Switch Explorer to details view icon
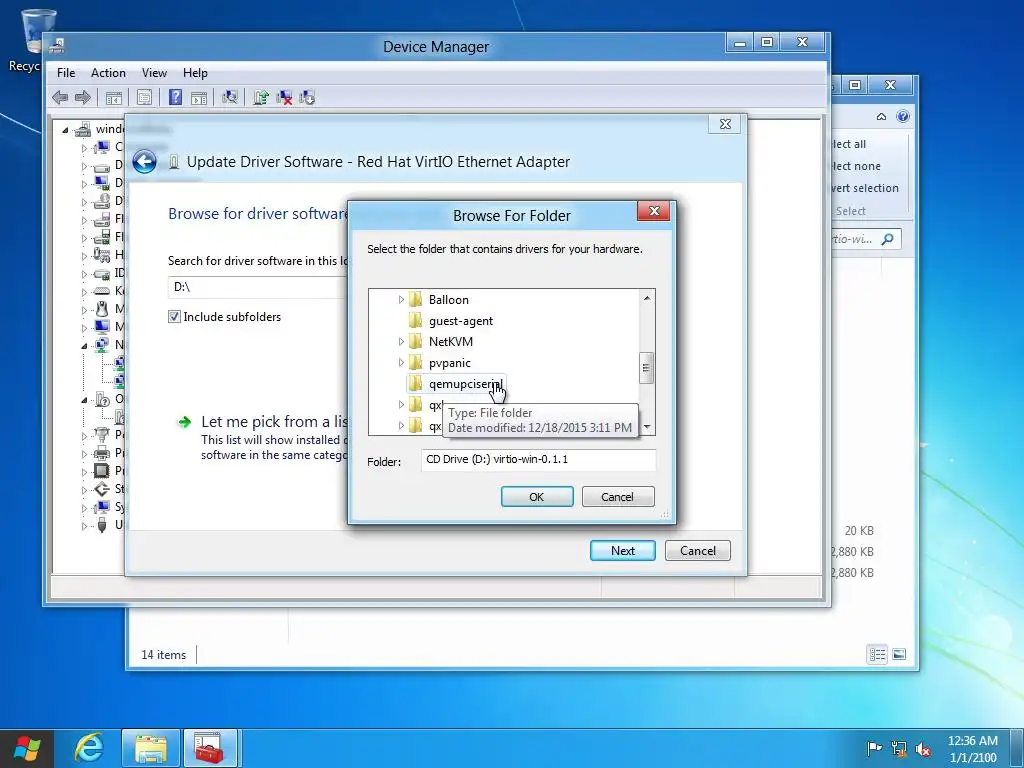The height and width of the screenshot is (768, 1024). (x=878, y=654)
